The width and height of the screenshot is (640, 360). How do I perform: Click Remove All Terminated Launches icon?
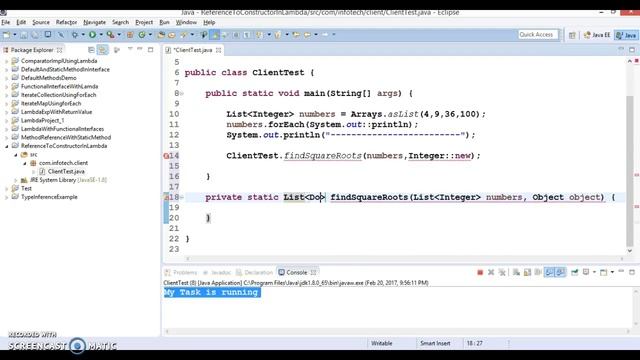[502, 272]
